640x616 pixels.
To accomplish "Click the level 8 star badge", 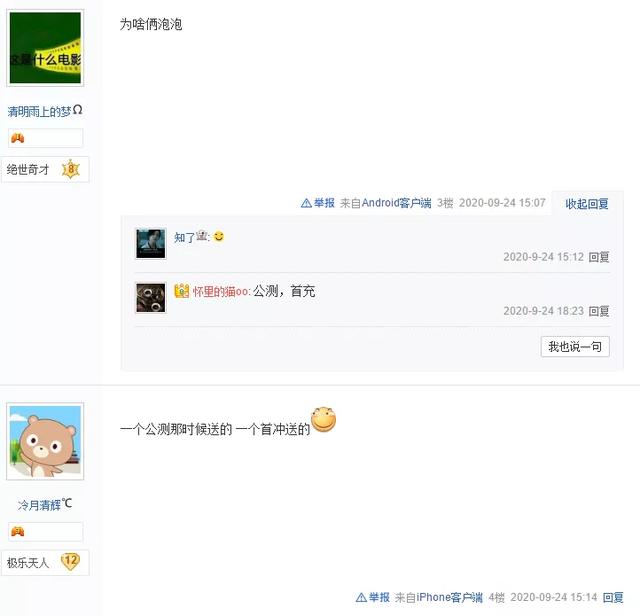I will click(71, 169).
